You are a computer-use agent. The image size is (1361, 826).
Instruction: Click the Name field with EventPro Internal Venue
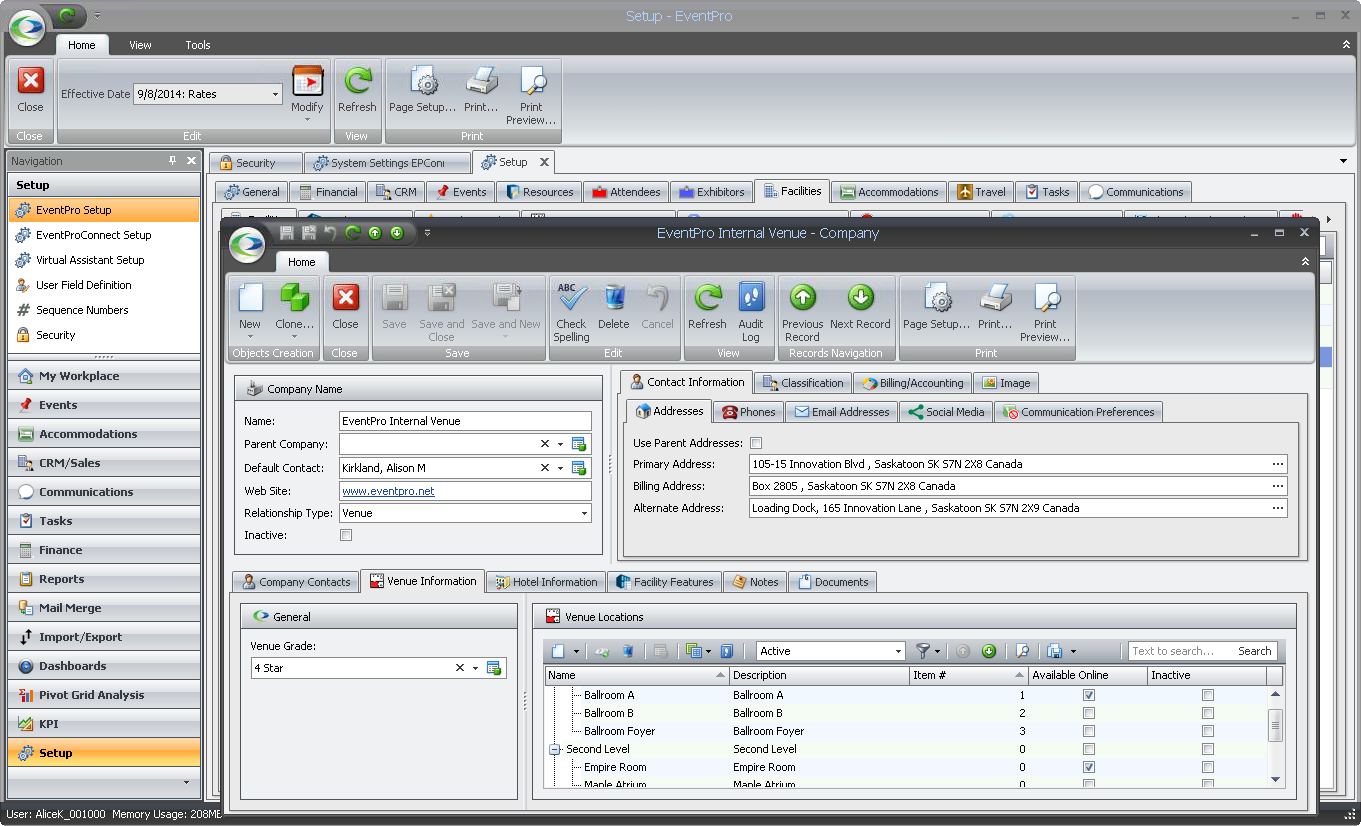[465, 421]
